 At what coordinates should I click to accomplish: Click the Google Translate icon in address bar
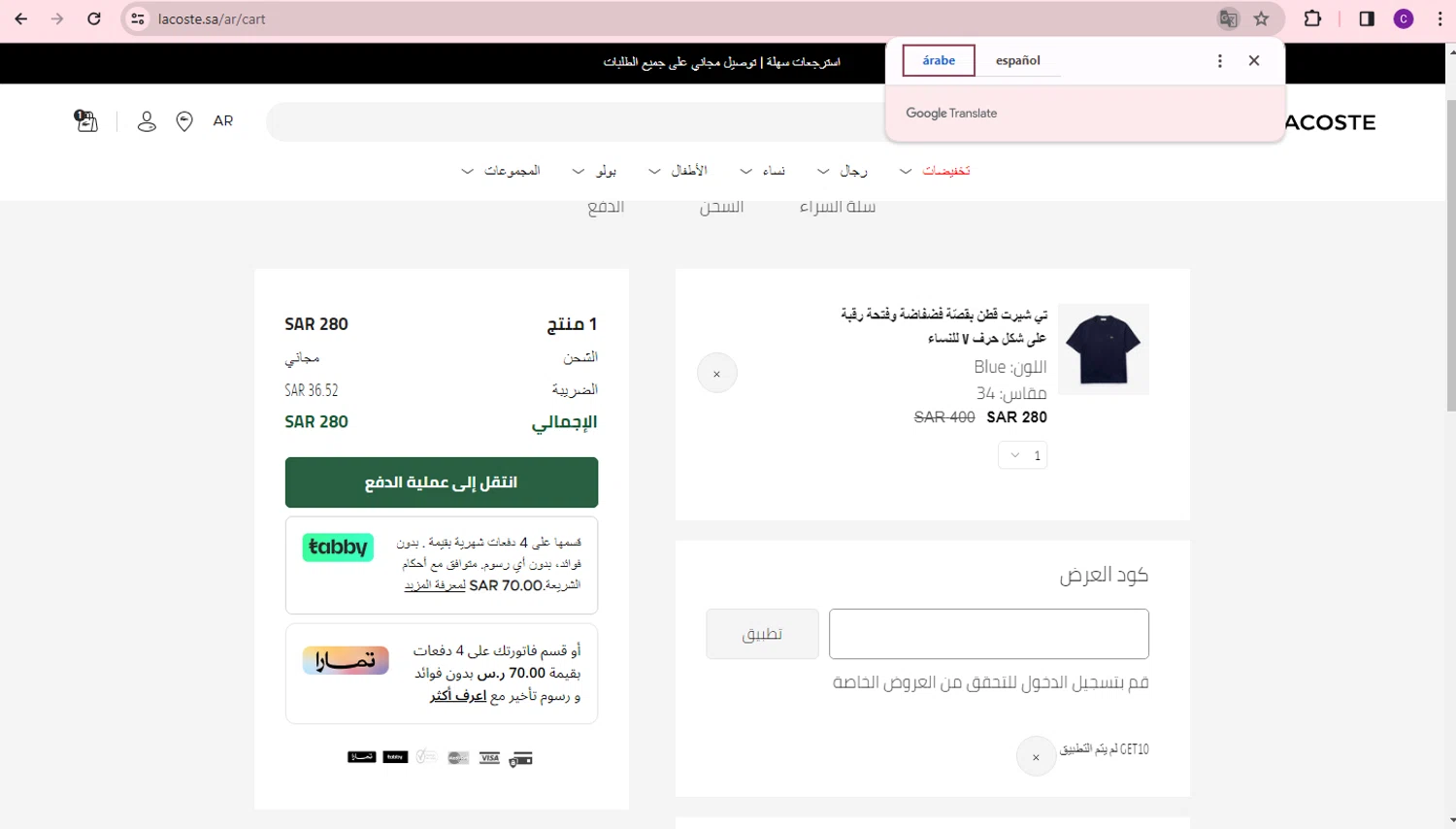1228,18
